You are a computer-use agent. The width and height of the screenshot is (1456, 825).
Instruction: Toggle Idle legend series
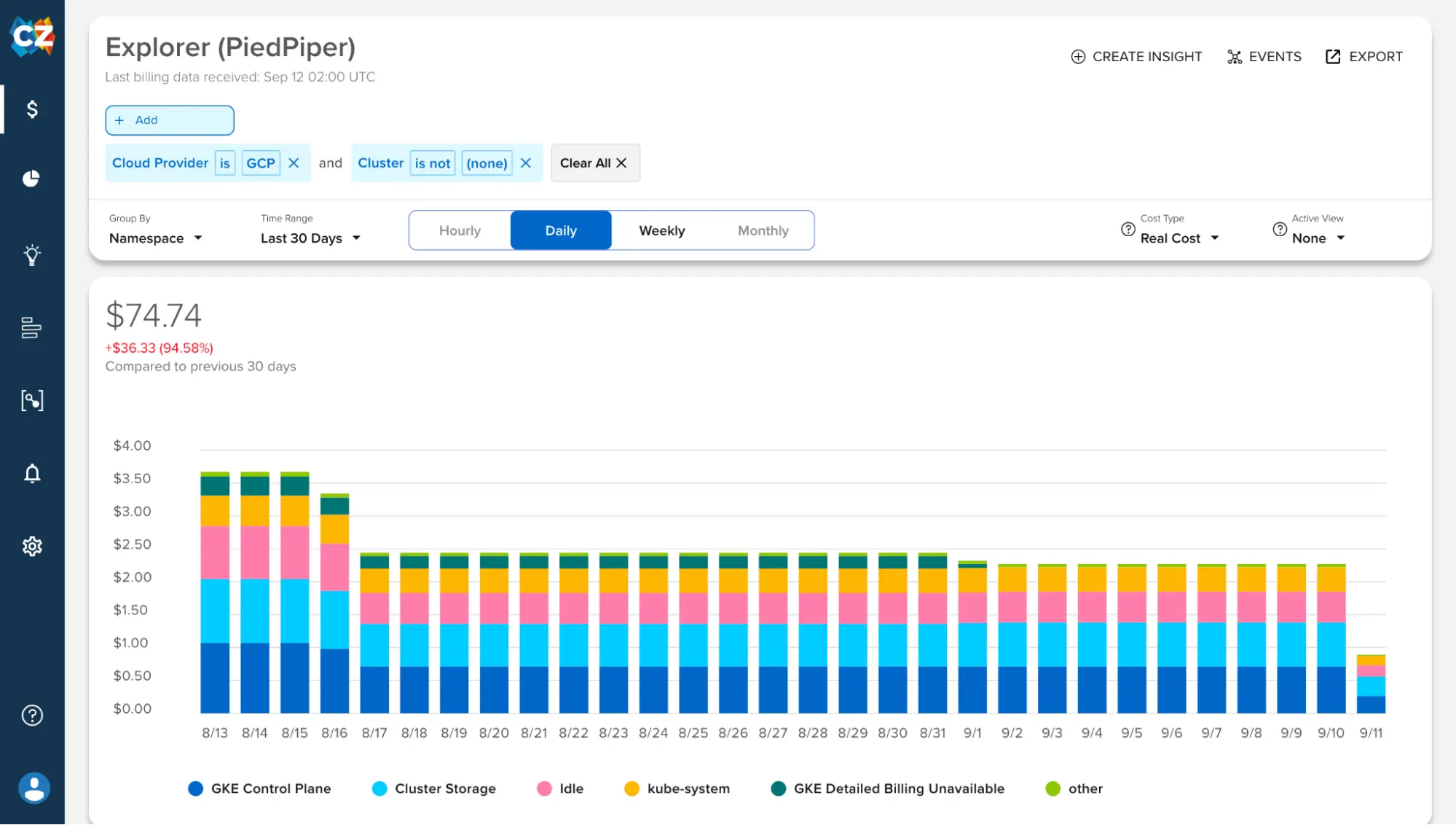click(x=560, y=789)
